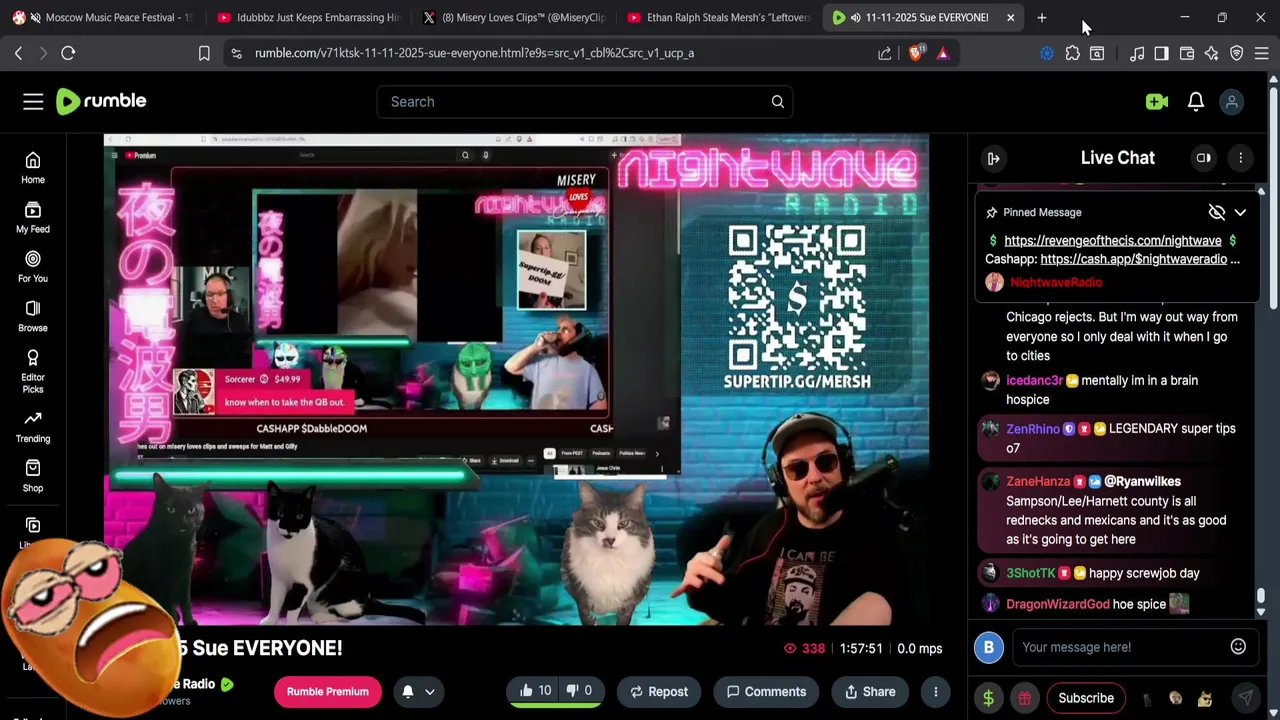
Task: Click the send message arrow
Action: [1245, 698]
